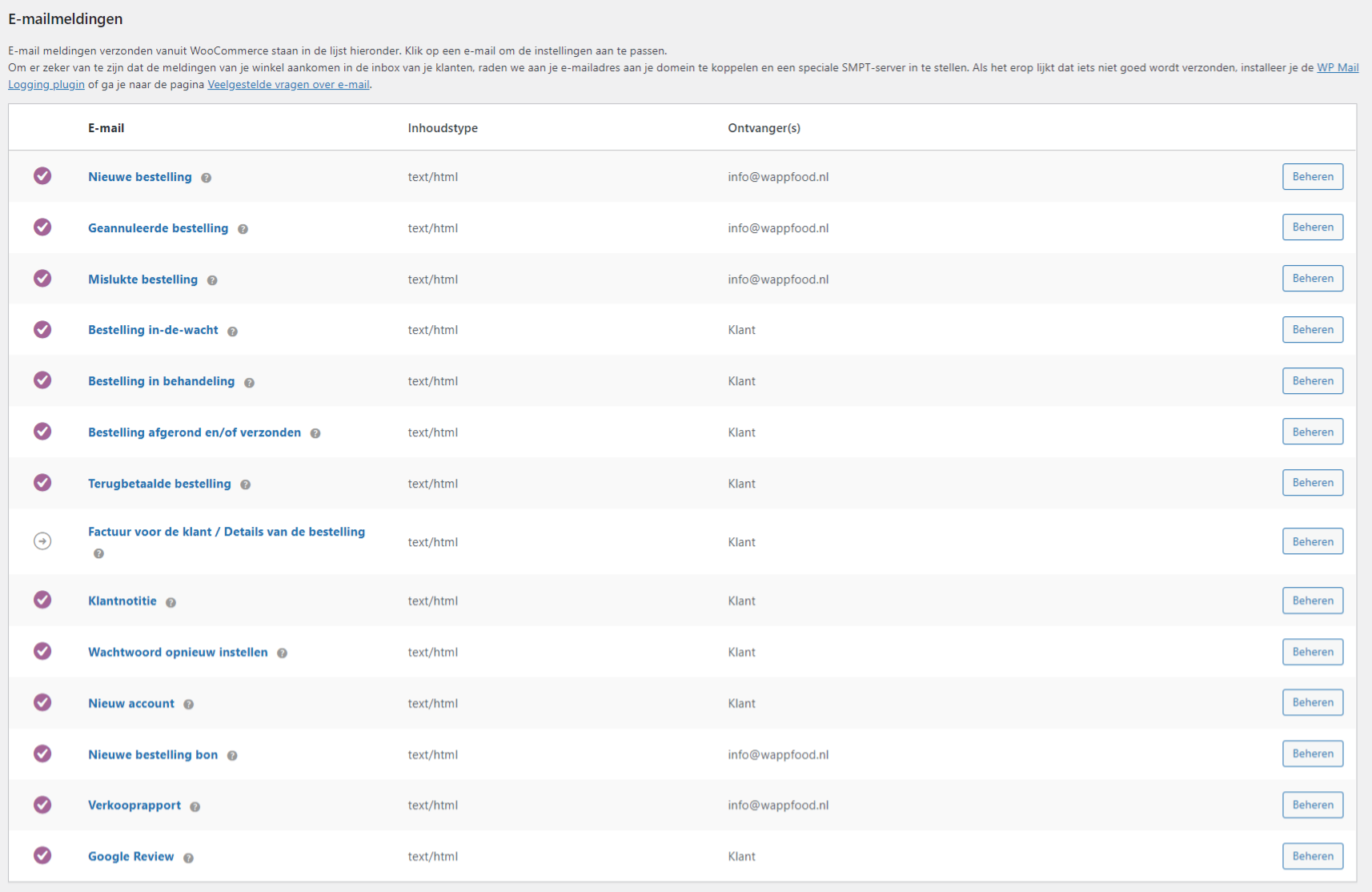Click Beheren button for Bestelling in-de-wacht
1372x892 pixels.
coord(1313,329)
